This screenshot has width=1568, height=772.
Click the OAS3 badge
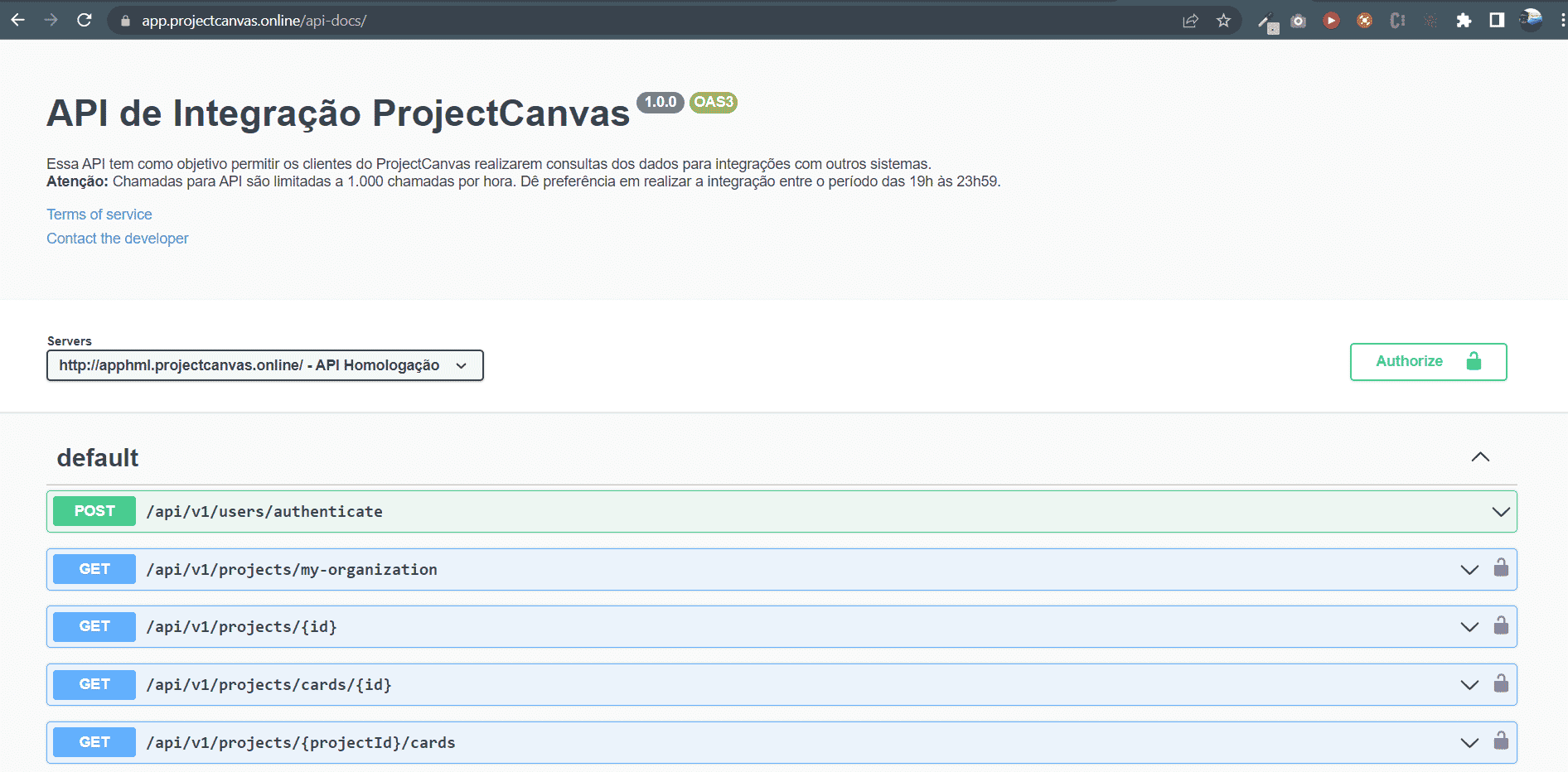(x=714, y=102)
